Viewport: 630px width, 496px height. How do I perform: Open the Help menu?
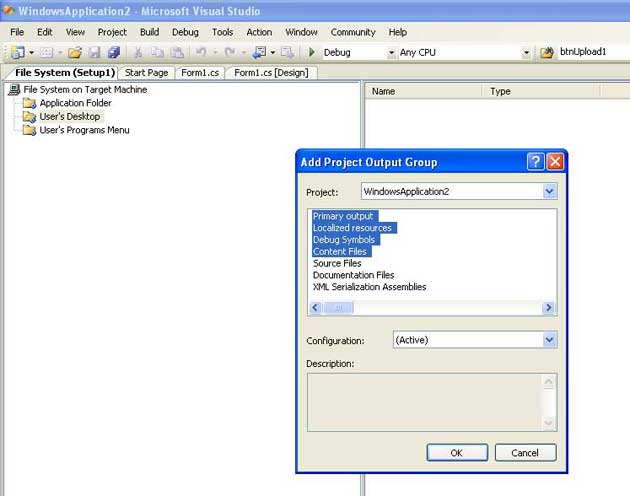click(x=398, y=32)
